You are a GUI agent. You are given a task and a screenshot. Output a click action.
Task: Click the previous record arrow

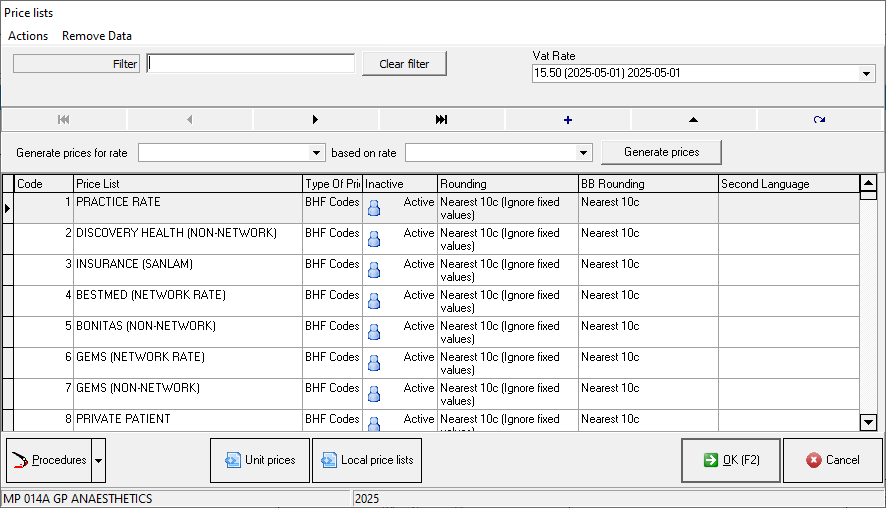pos(190,119)
